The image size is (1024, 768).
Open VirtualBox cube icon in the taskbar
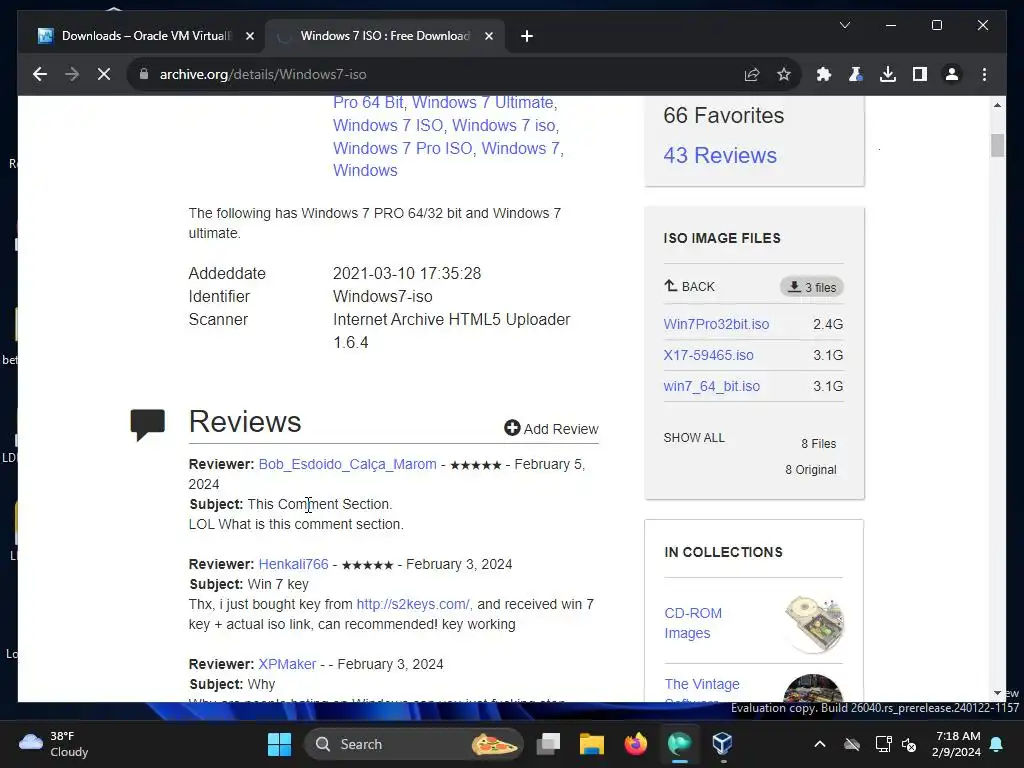click(722, 744)
